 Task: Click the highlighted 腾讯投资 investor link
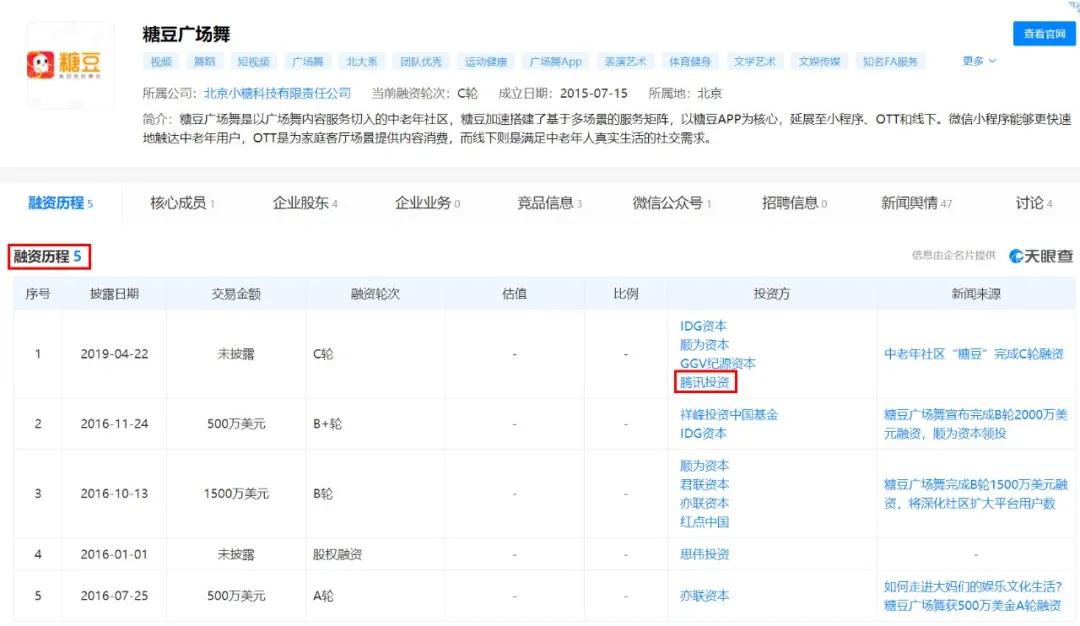pos(706,382)
